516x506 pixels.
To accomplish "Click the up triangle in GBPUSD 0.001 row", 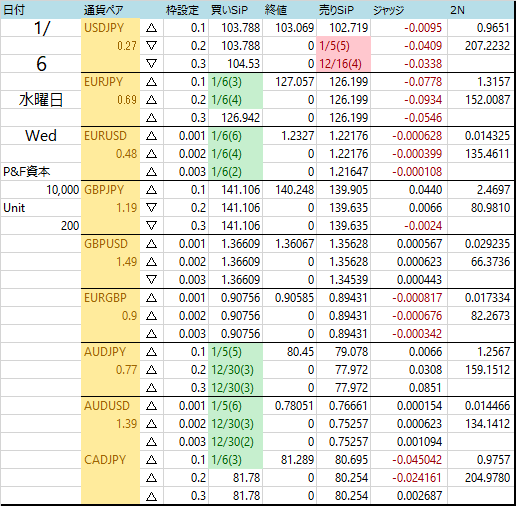I will pyautogui.click(x=151, y=244).
